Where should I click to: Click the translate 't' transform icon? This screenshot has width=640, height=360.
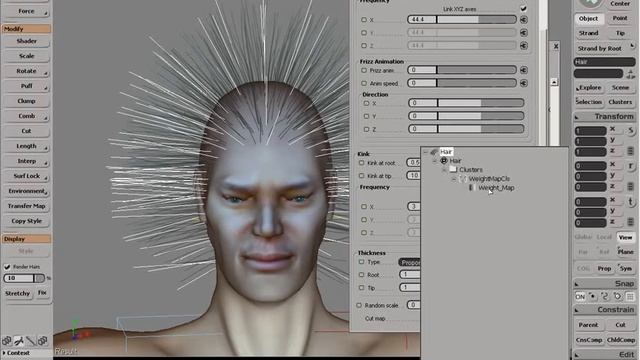point(631,201)
